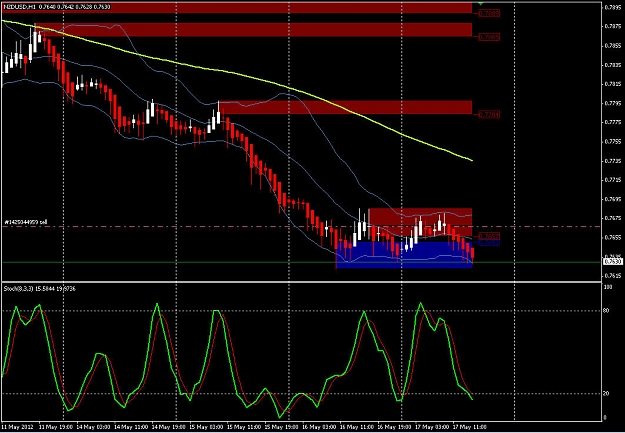Select the blue zone price label under 0.7657

(489, 242)
